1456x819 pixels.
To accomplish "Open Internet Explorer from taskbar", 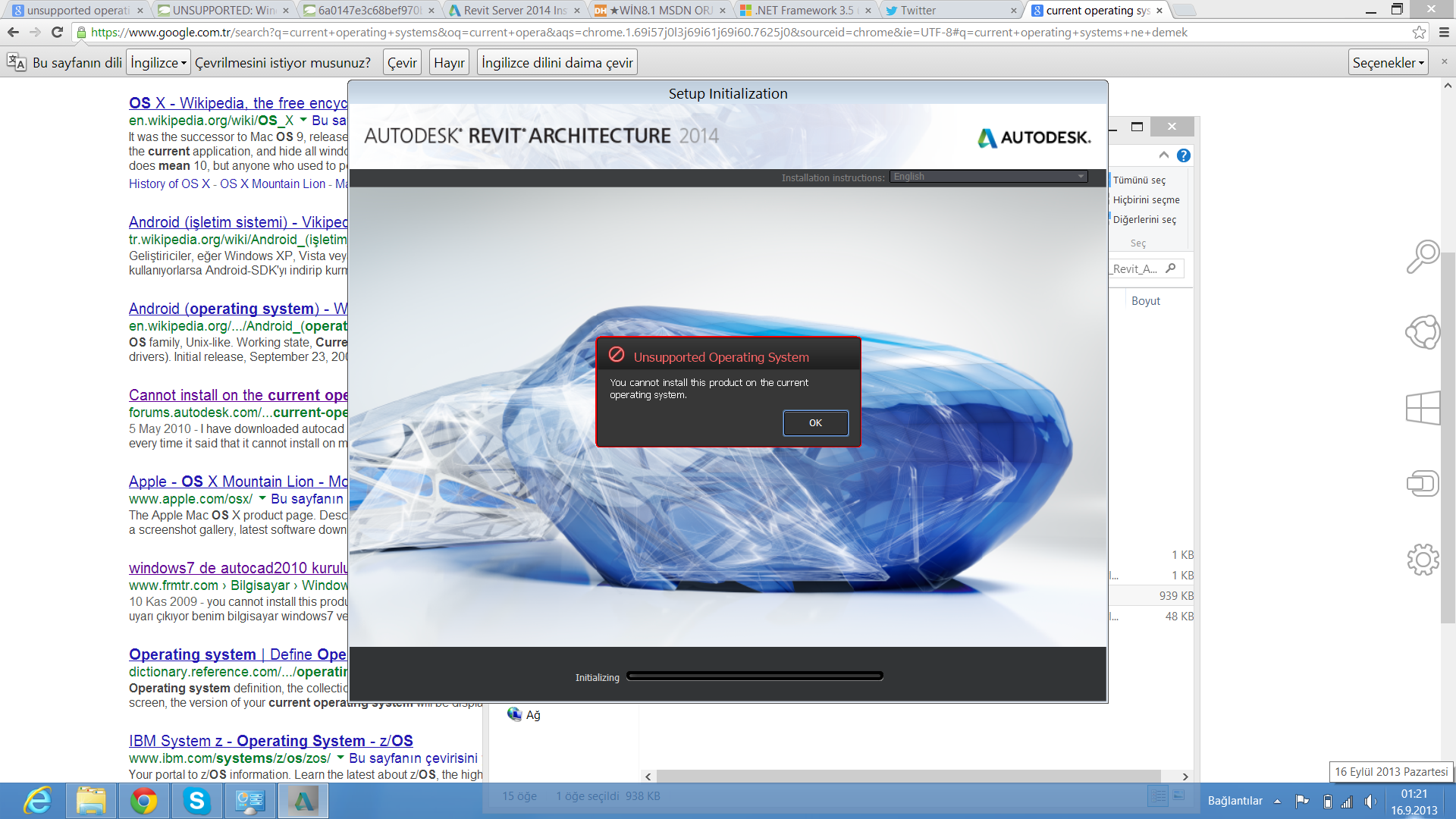I will pyautogui.click(x=38, y=801).
